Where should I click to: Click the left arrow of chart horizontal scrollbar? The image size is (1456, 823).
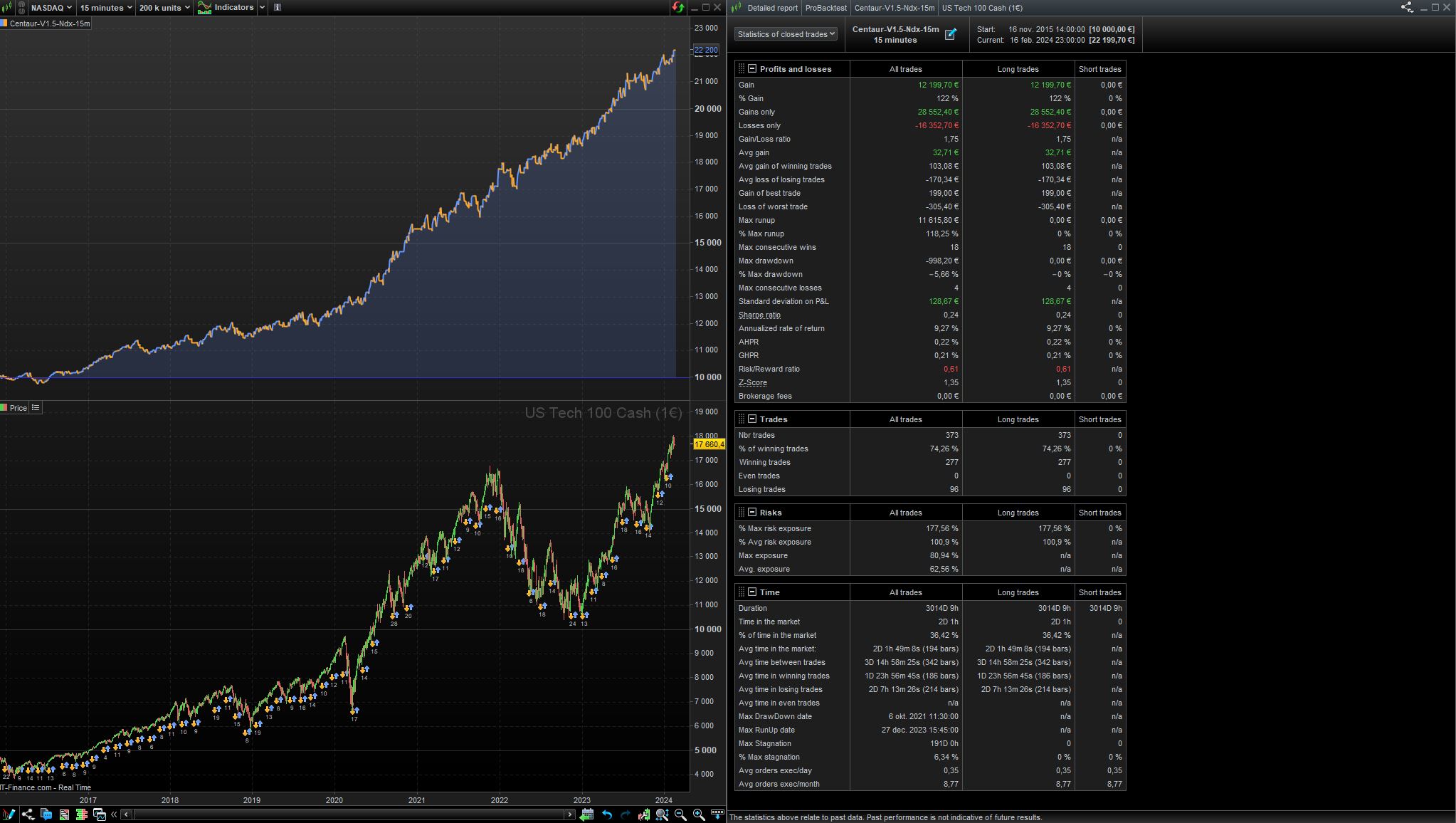pyautogui.click(x=127, y=814)
